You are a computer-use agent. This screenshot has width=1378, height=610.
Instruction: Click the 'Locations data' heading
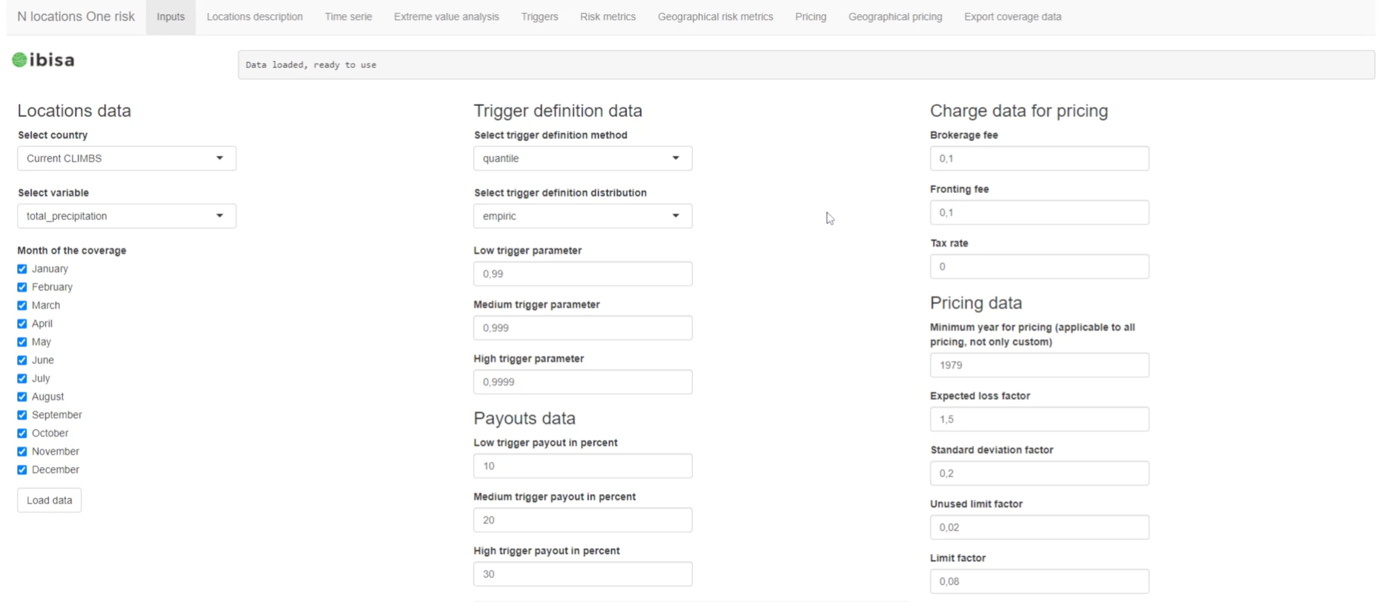(x=74, y=111)
